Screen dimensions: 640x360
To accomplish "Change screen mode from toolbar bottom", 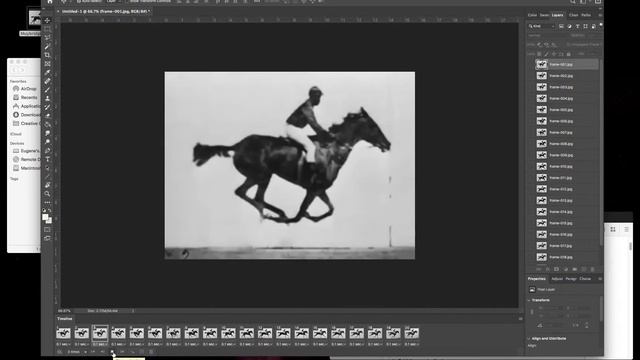I will tap(47, 238).
